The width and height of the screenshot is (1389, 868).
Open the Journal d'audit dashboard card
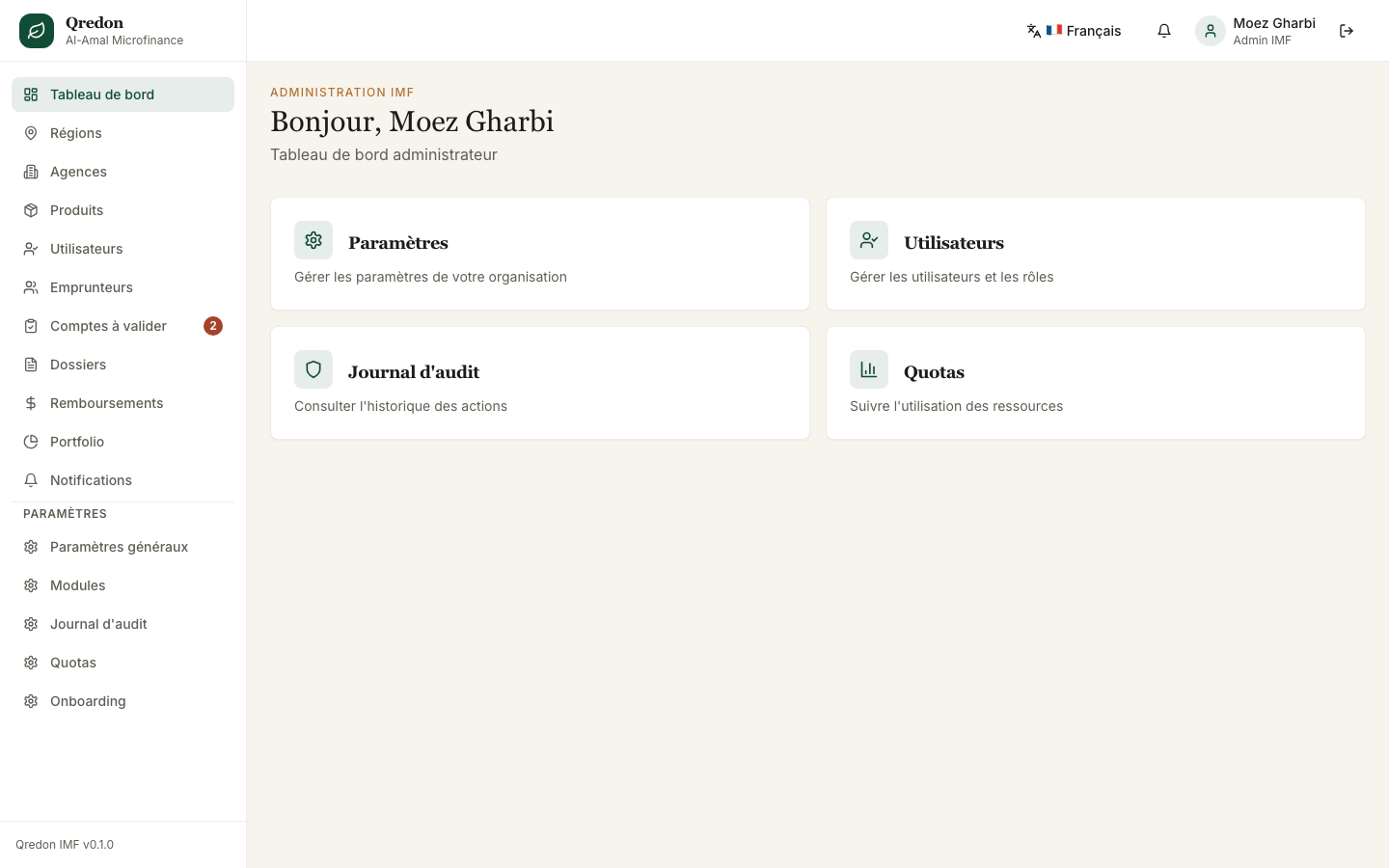click(x=540, y=383)
